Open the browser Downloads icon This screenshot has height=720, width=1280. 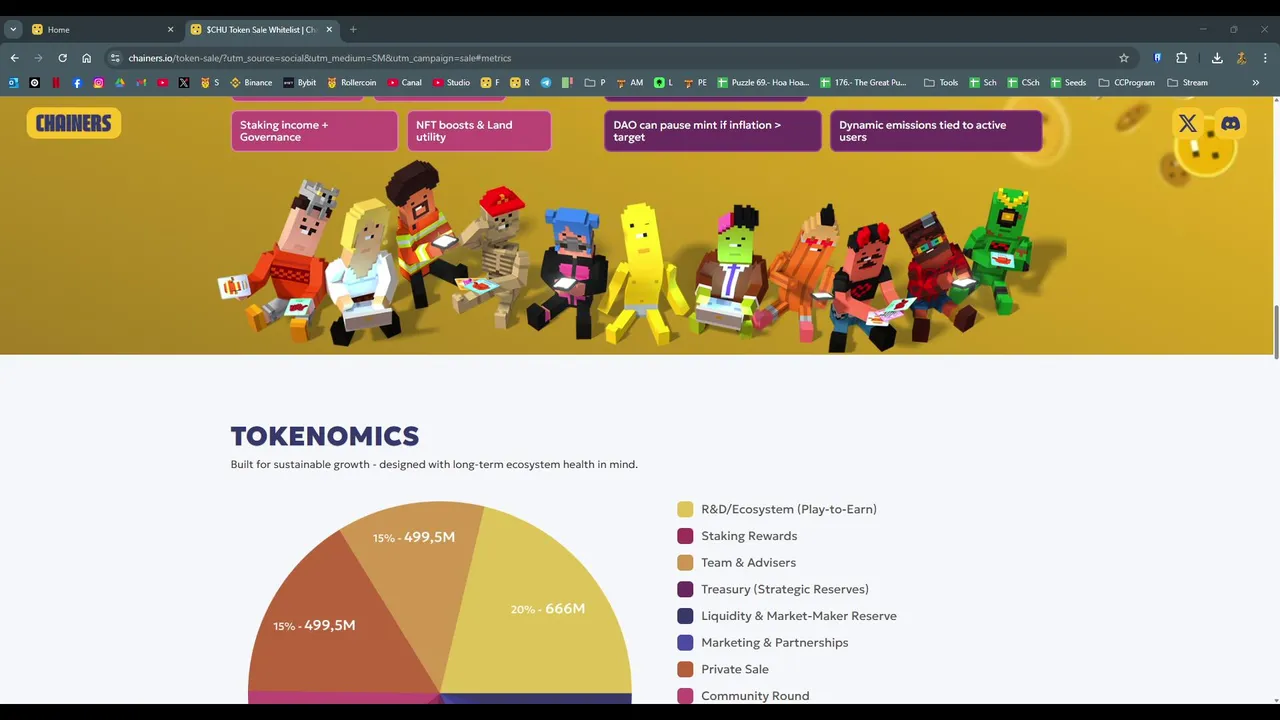1217,58
